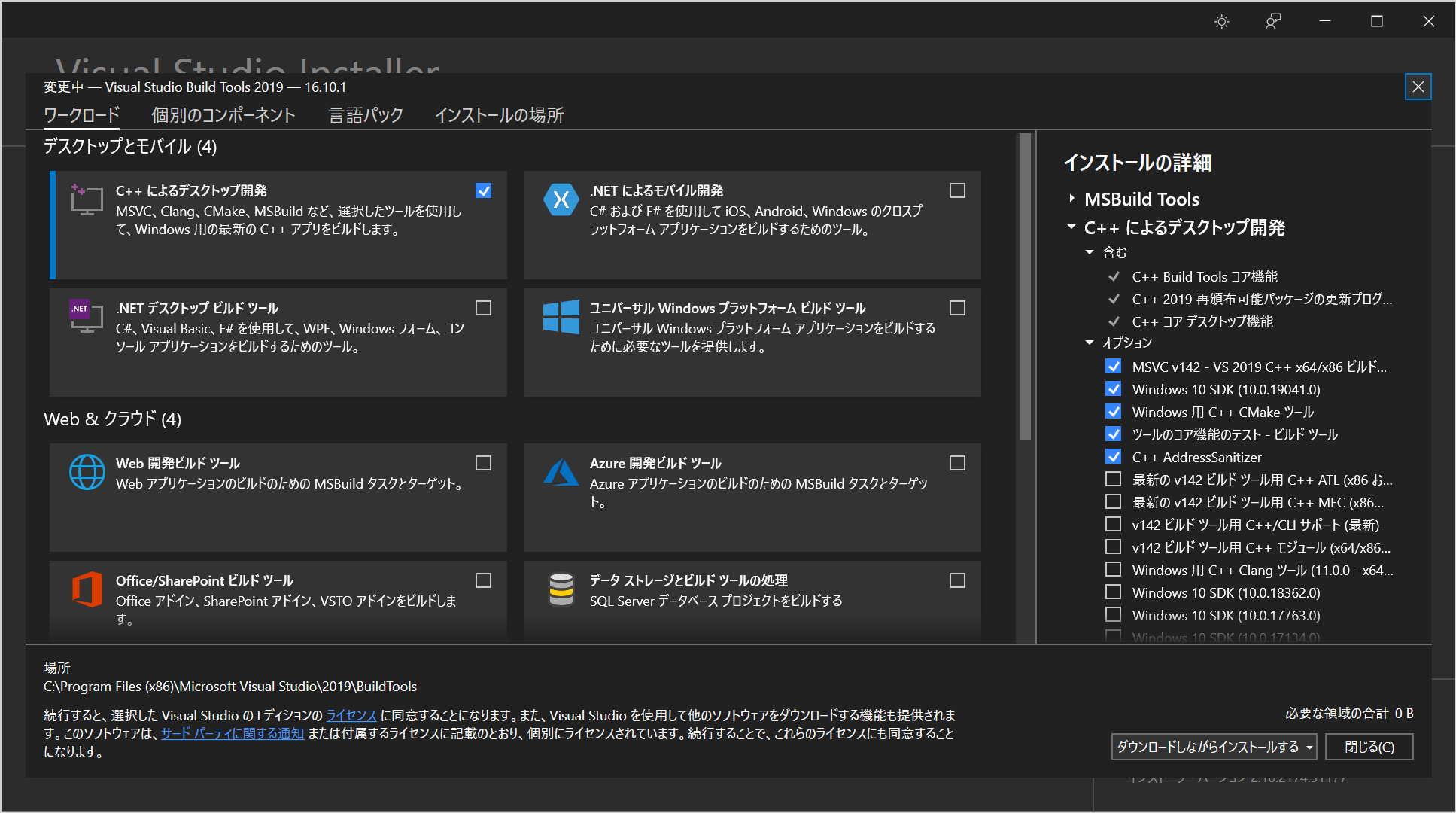Click the C++ desktop development workload icon
The width and height of the screenshot is (1456, 813).
pyautogui.click(x=87, y=199)
